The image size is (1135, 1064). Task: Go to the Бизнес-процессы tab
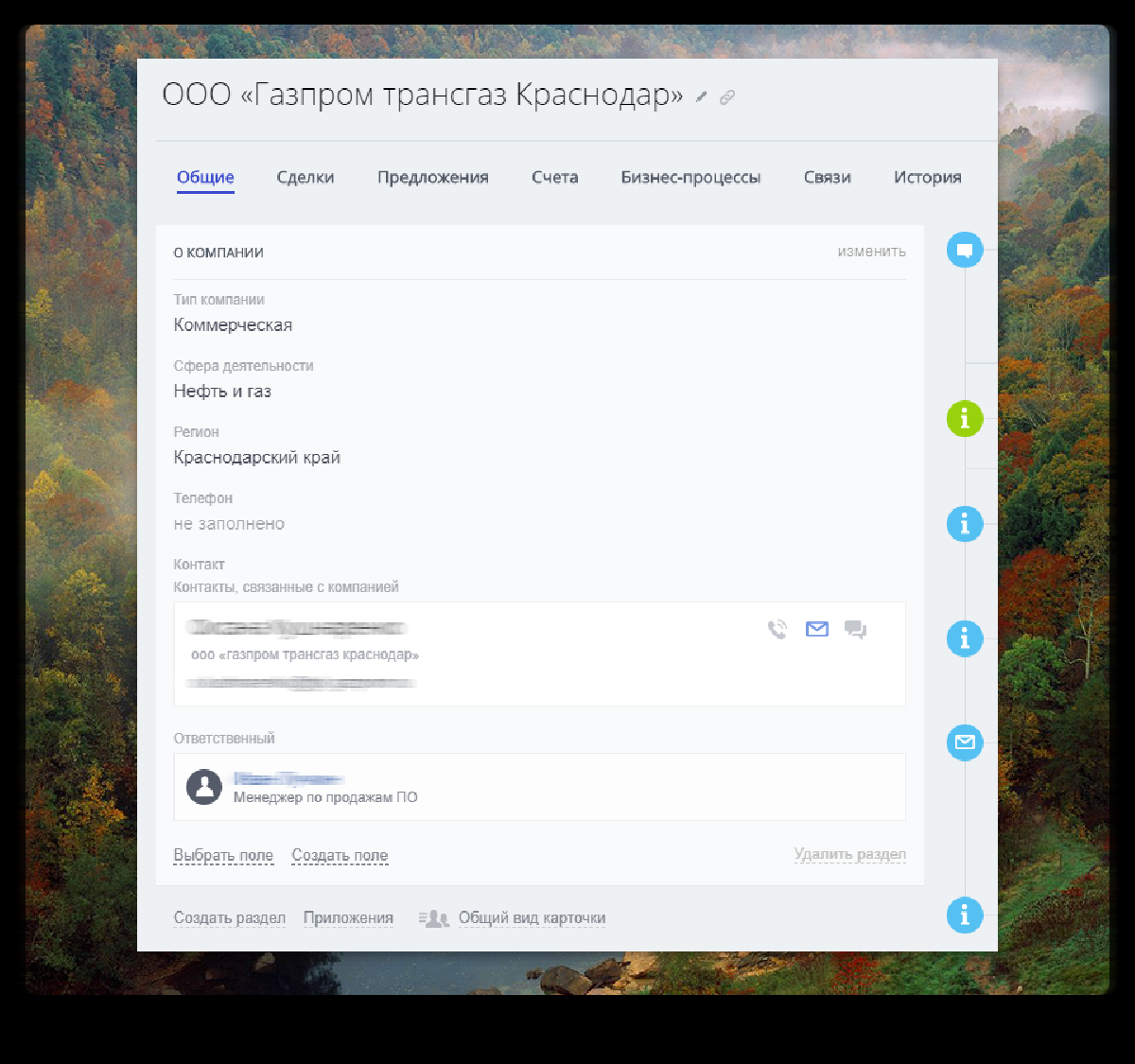[690, 177]
